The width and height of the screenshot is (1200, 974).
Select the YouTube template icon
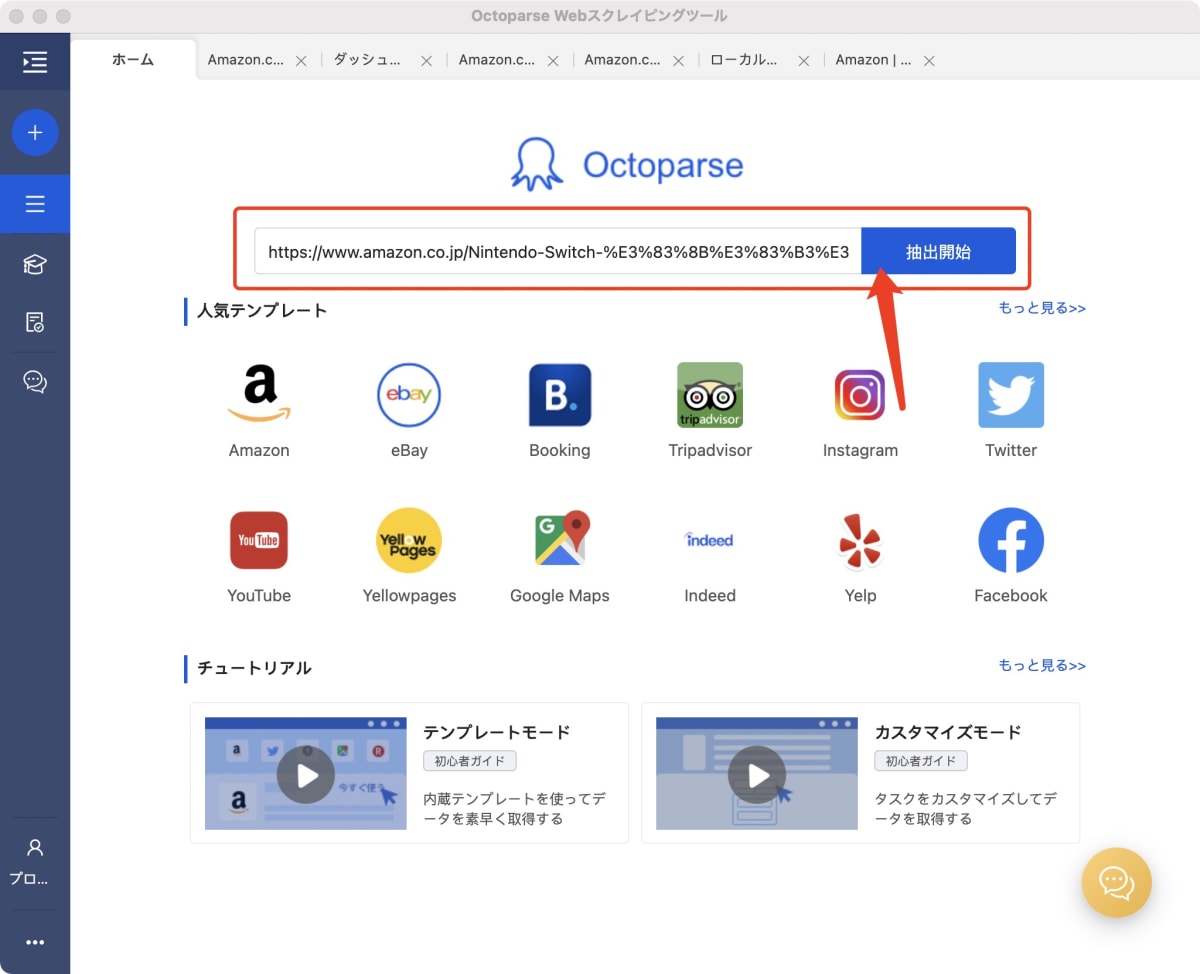coord(259,540)
